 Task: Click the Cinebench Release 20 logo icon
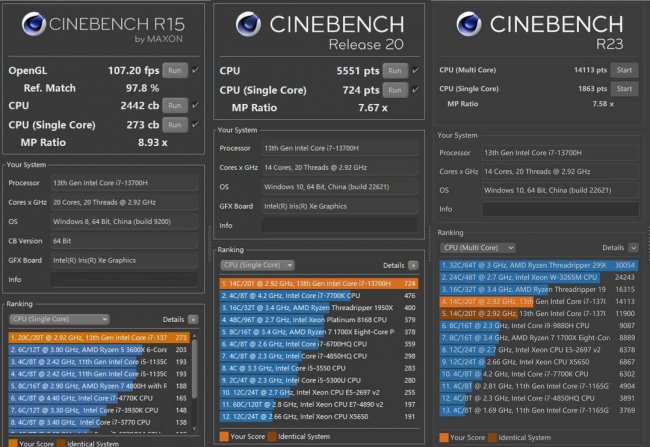click(248, 24)
